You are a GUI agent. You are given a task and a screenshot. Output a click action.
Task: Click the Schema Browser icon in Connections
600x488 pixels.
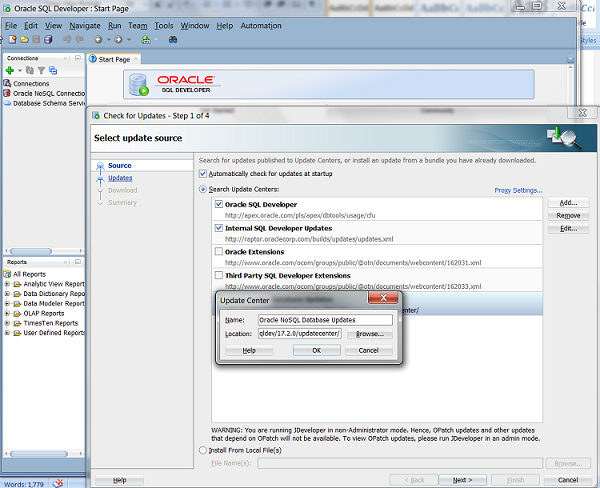tap(53, 70)
